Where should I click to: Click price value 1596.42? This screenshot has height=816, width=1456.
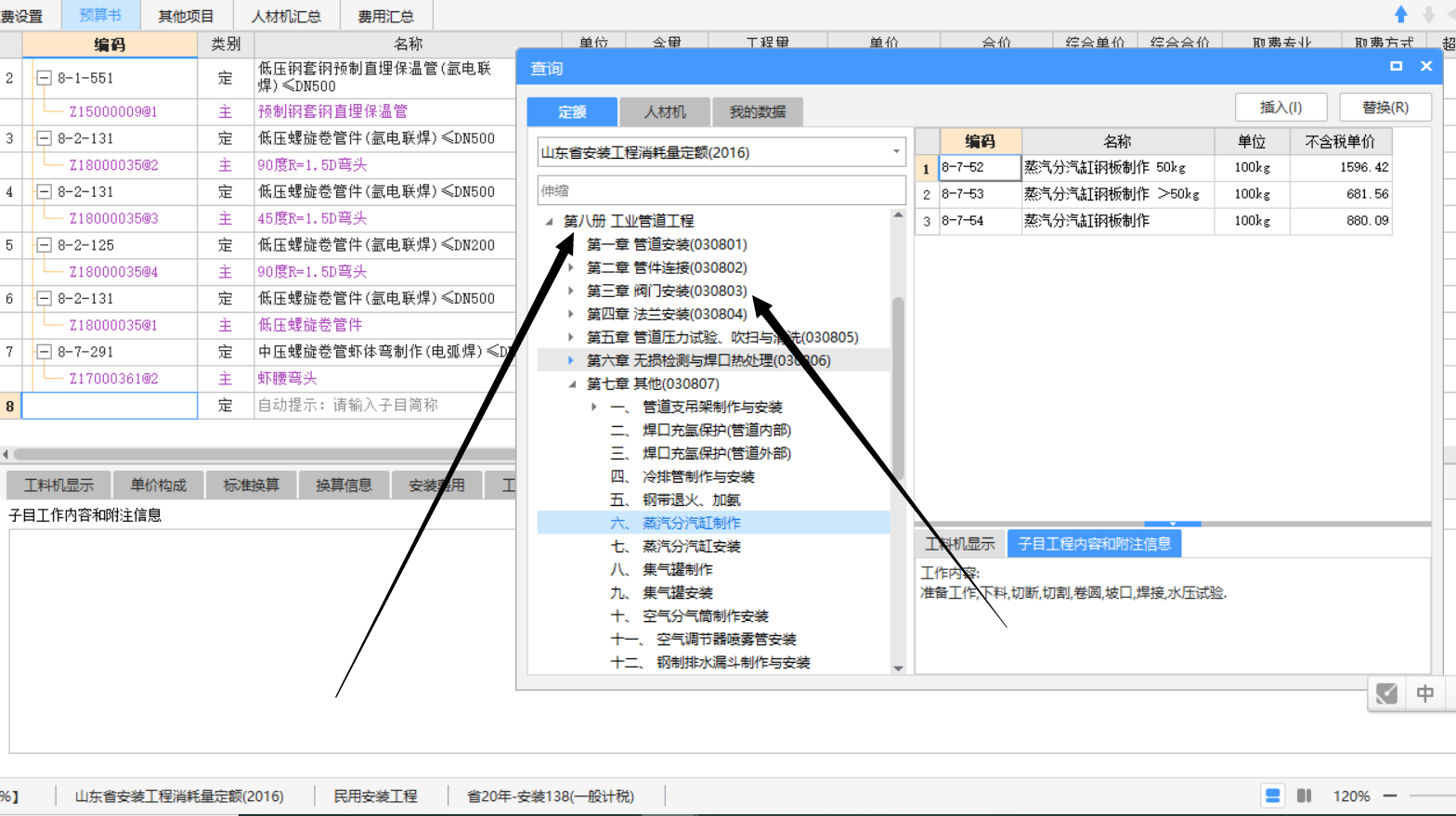[1364, 167]
